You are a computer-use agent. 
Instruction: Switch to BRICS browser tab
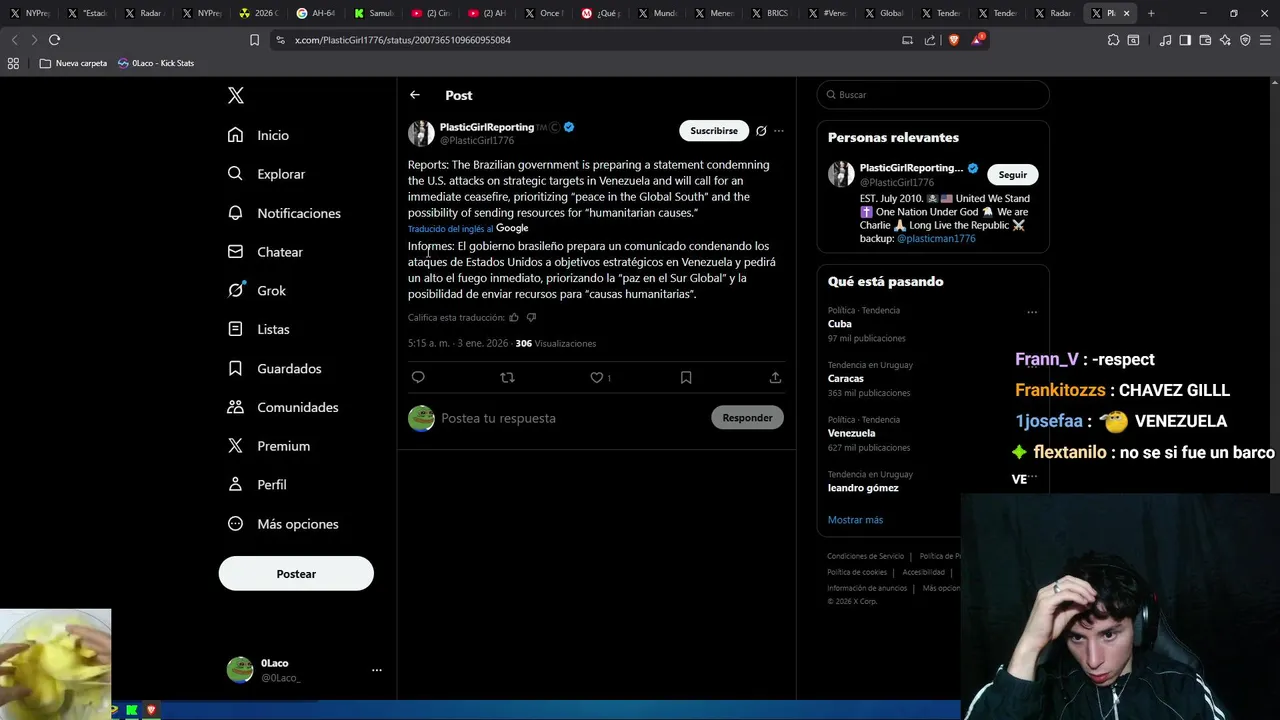coord(770,13)
